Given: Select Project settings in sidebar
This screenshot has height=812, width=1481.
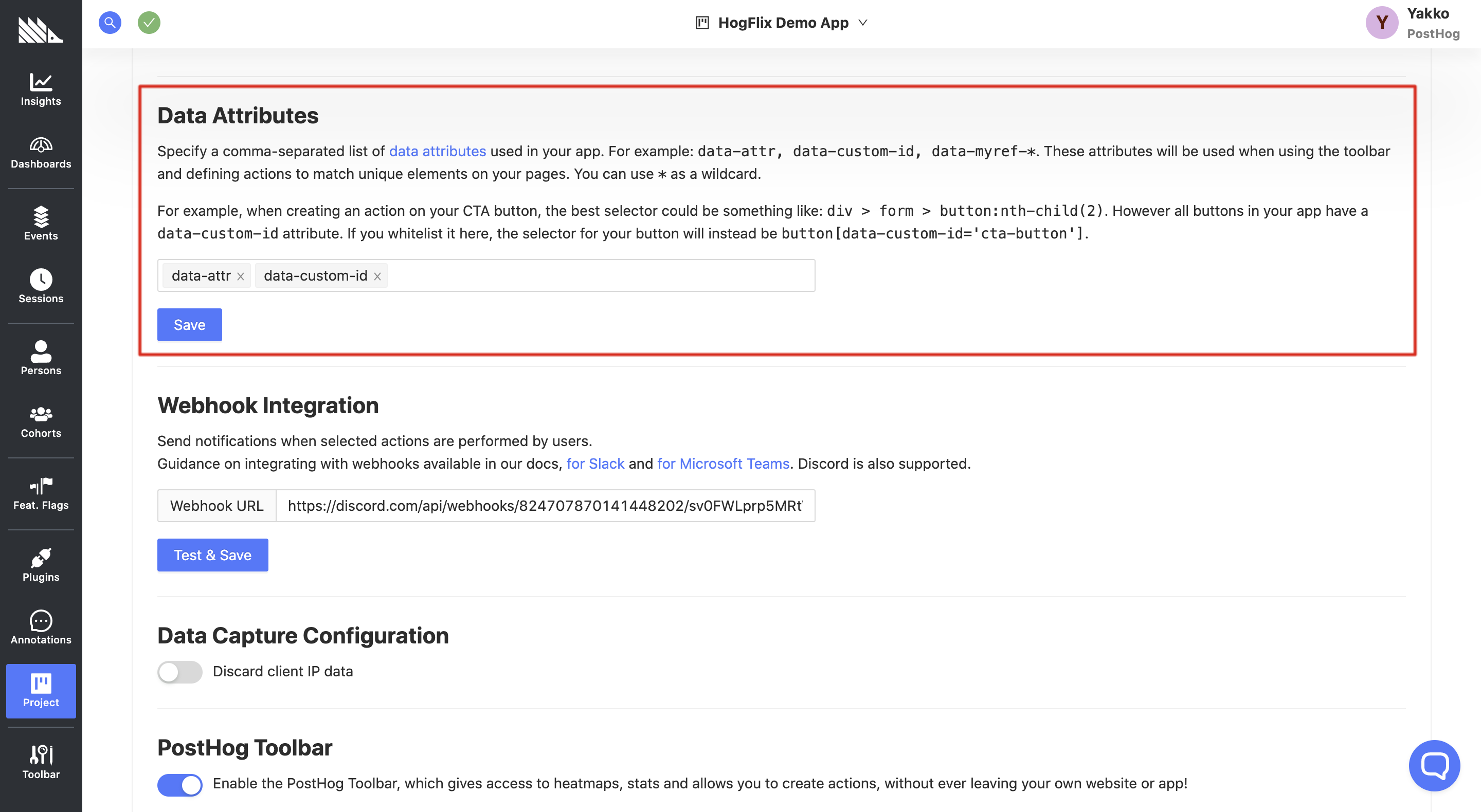Looking at the screenshot, I should tap(41, 691).
